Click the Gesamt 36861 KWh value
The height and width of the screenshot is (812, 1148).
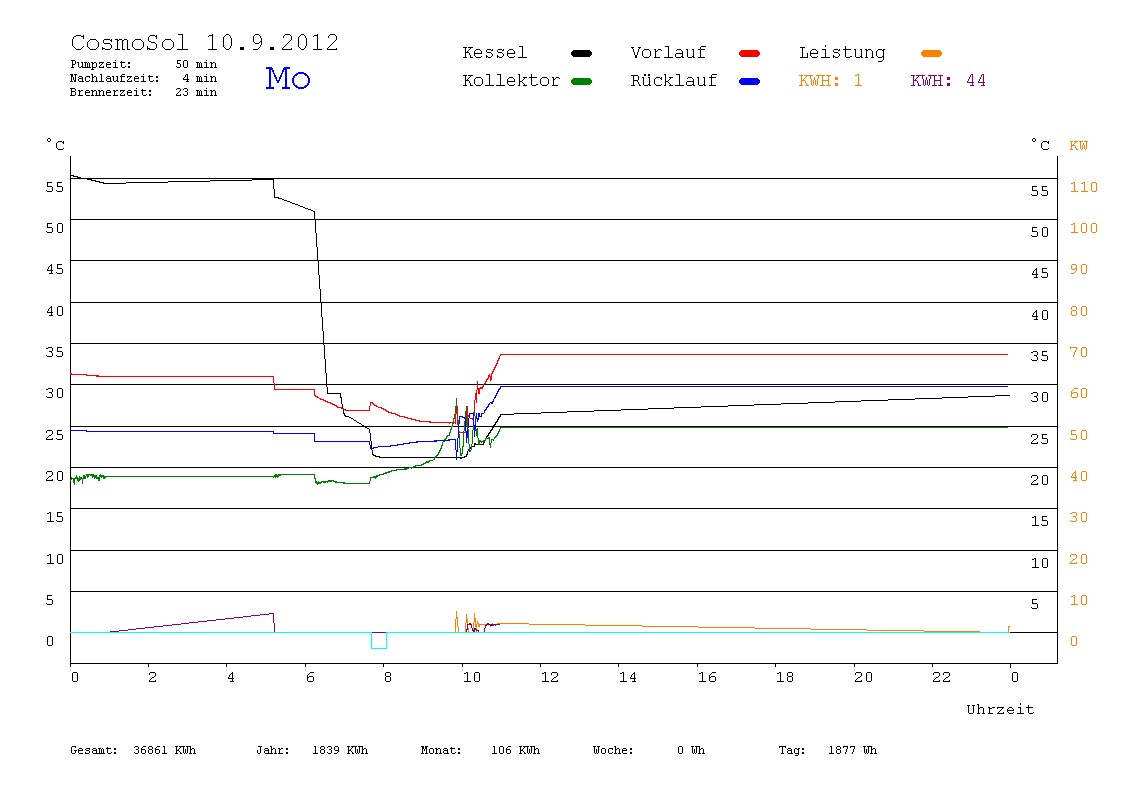pos(165,750)
